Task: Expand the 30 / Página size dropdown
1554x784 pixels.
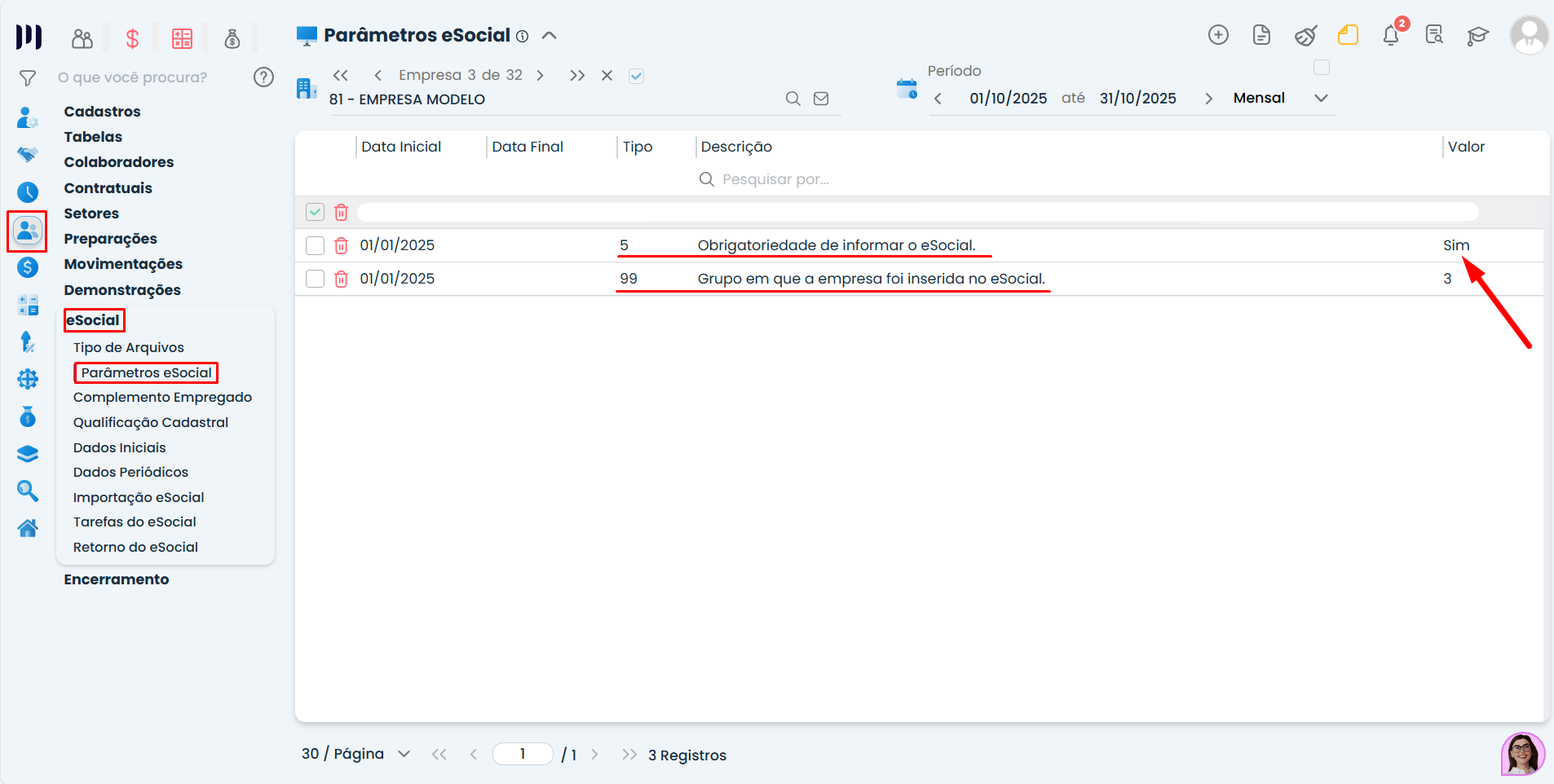Action: [404, 754]
